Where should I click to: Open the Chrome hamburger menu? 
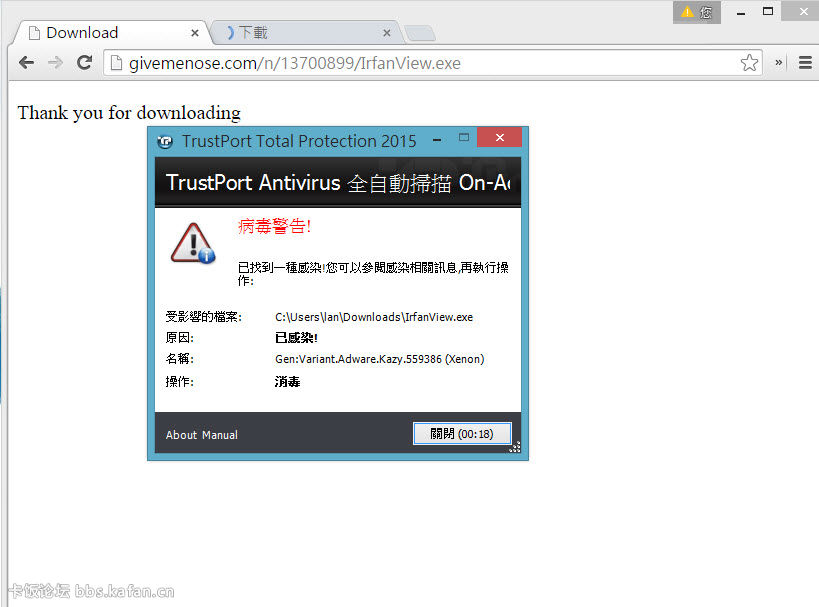click(805, 63)
